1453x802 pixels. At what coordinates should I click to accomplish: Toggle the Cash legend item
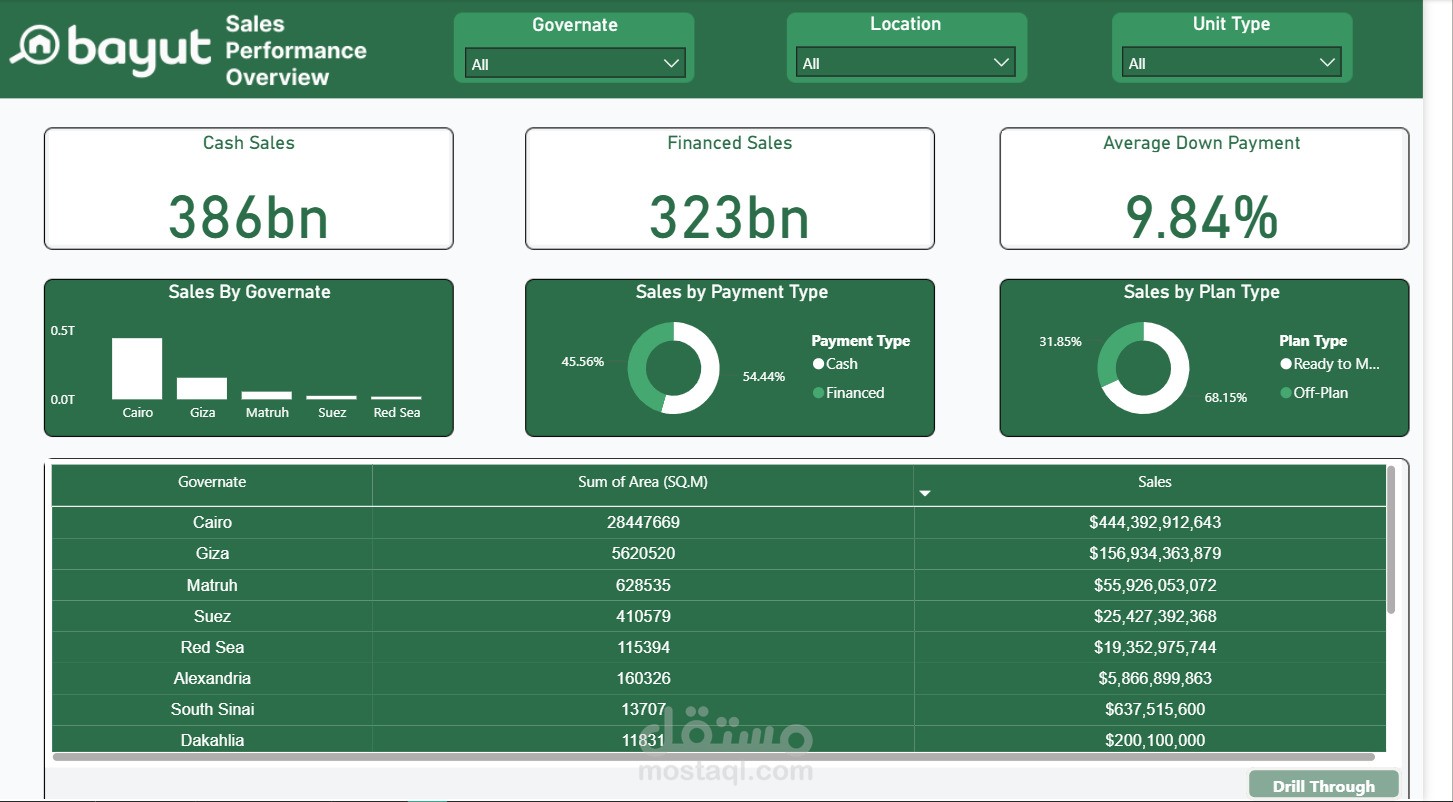838,364
